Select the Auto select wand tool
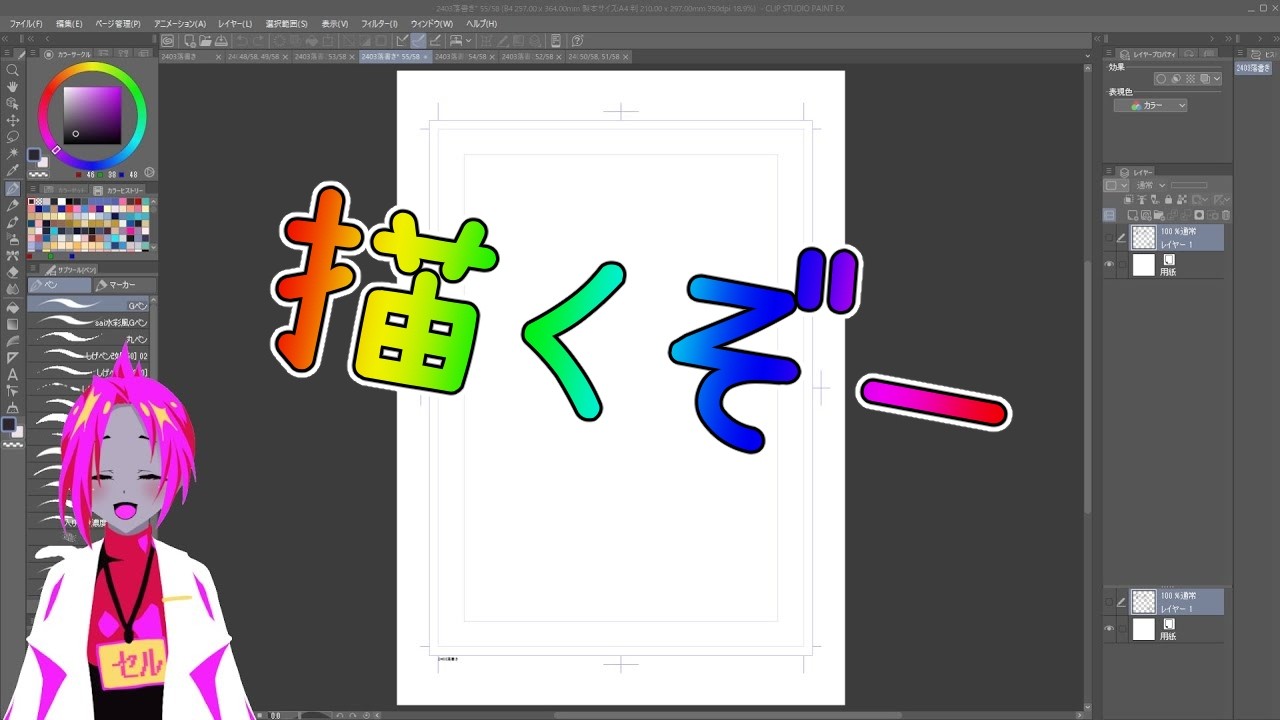The width and height of the screenshot is (1280, 720). 13,154
